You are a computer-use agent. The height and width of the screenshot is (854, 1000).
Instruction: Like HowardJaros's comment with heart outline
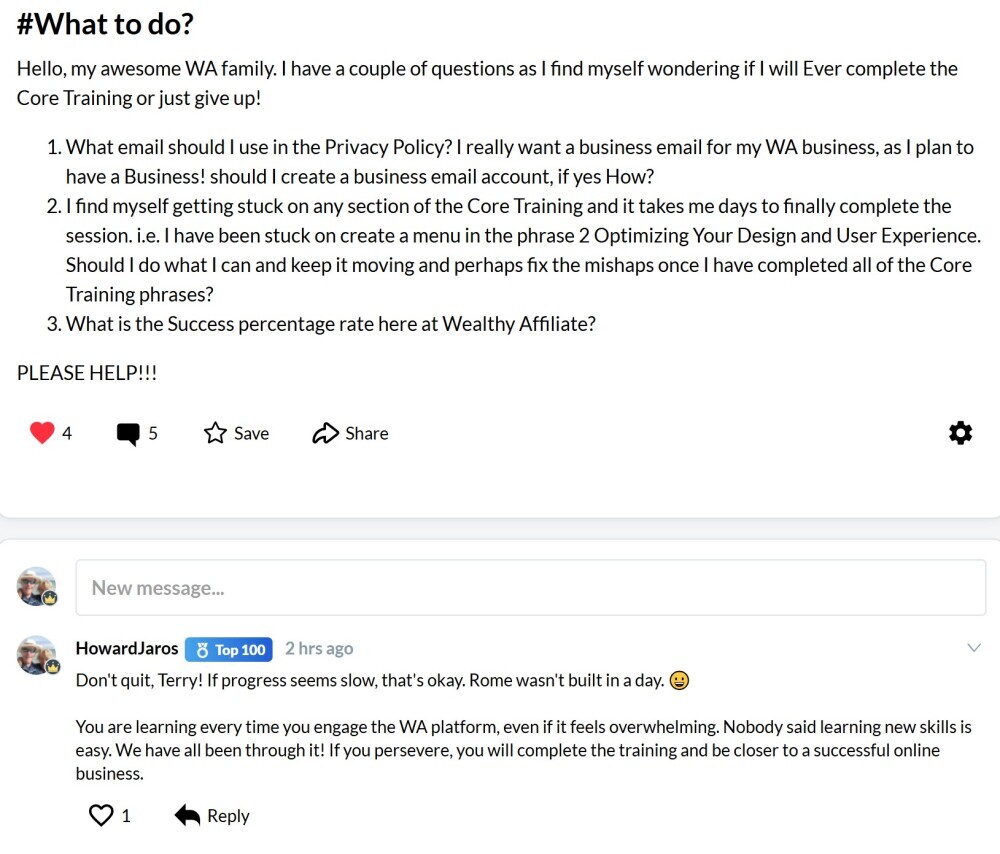pos(101,816)
